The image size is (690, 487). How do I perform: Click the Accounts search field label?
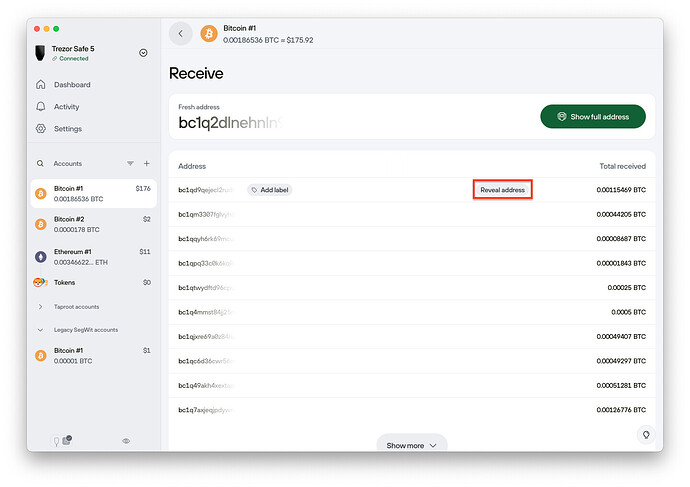pyautogui.click(x=68, y=163)
